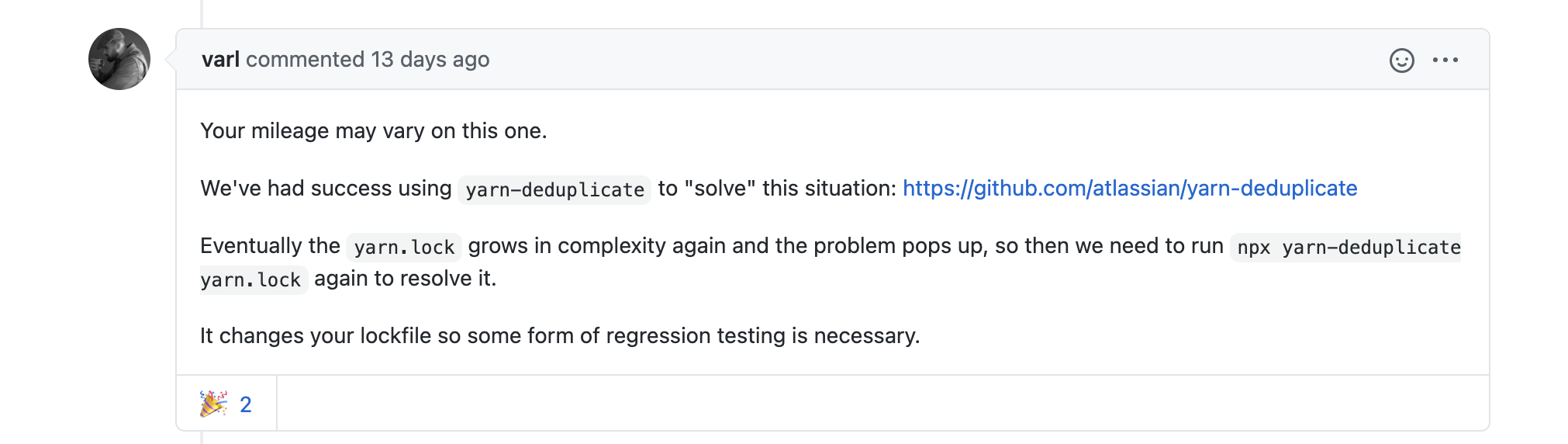Click varl's profile avatar
Screen dimensions: 1568x444
point(119,59)
